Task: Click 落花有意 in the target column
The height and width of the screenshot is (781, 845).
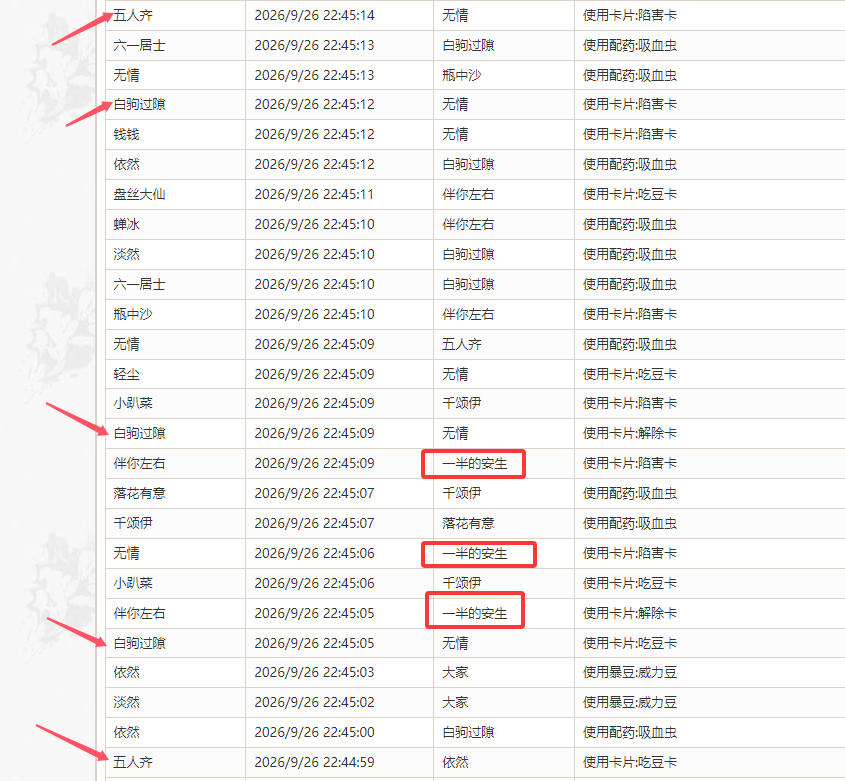Action: (x=468, y=523)
